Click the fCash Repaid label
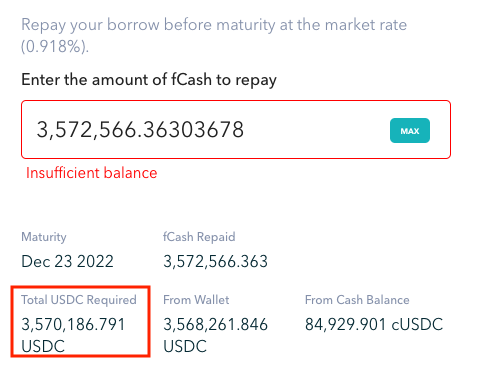Viewport: 481px width, 371px height. [199, 237]
